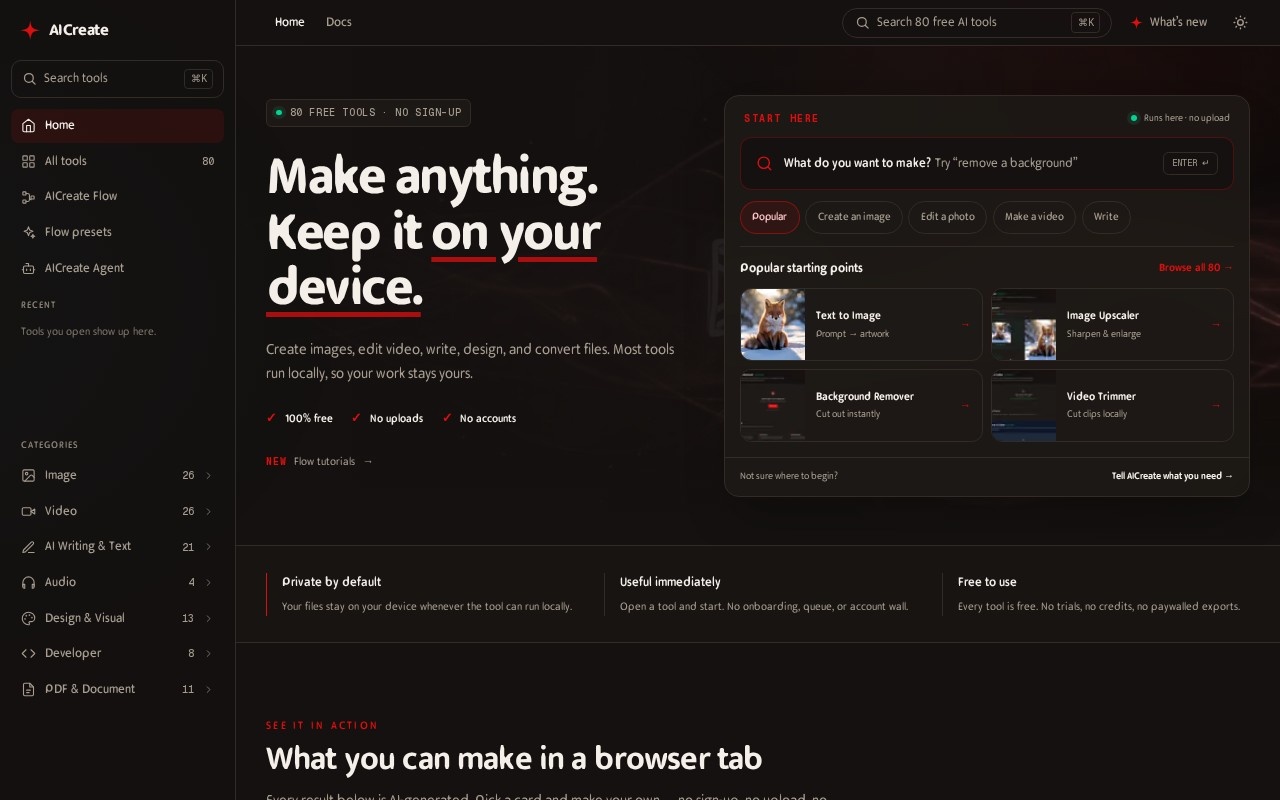Screen dimensions: 1280x800
Task: Select the Write filter tab
Action: coord(1106,217)
